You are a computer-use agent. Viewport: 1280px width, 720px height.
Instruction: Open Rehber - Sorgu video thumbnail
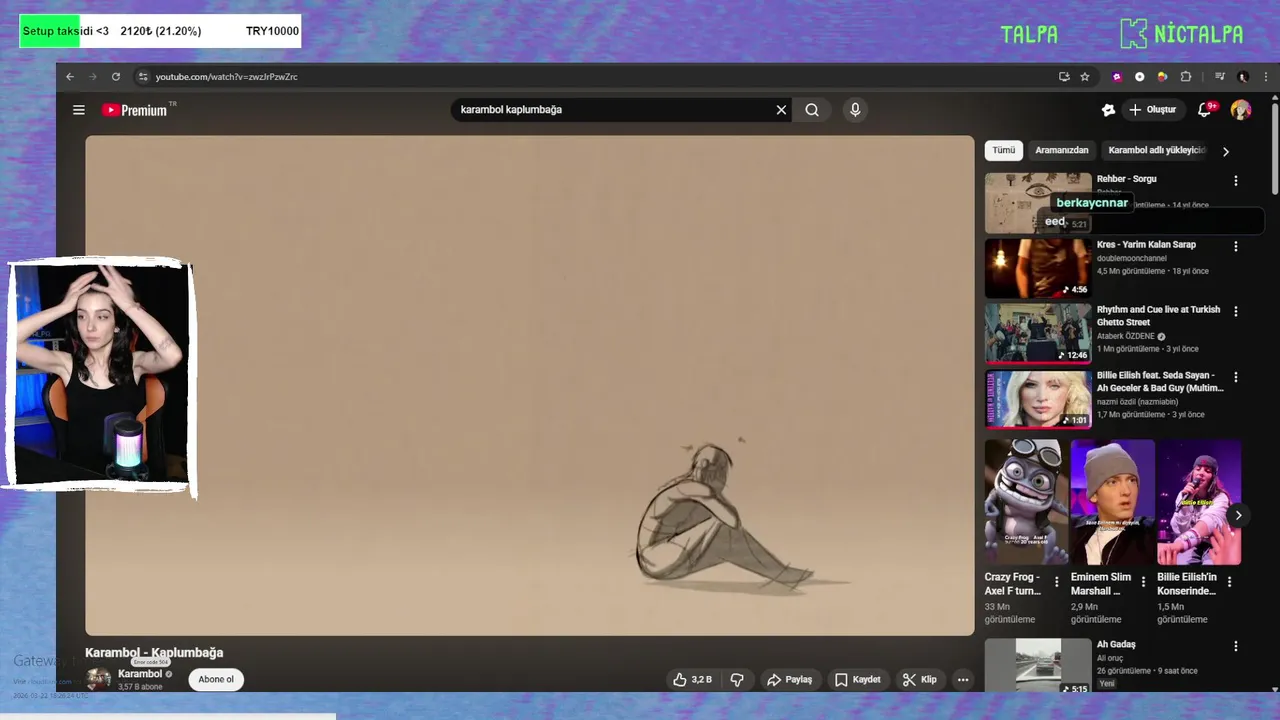1038,203
